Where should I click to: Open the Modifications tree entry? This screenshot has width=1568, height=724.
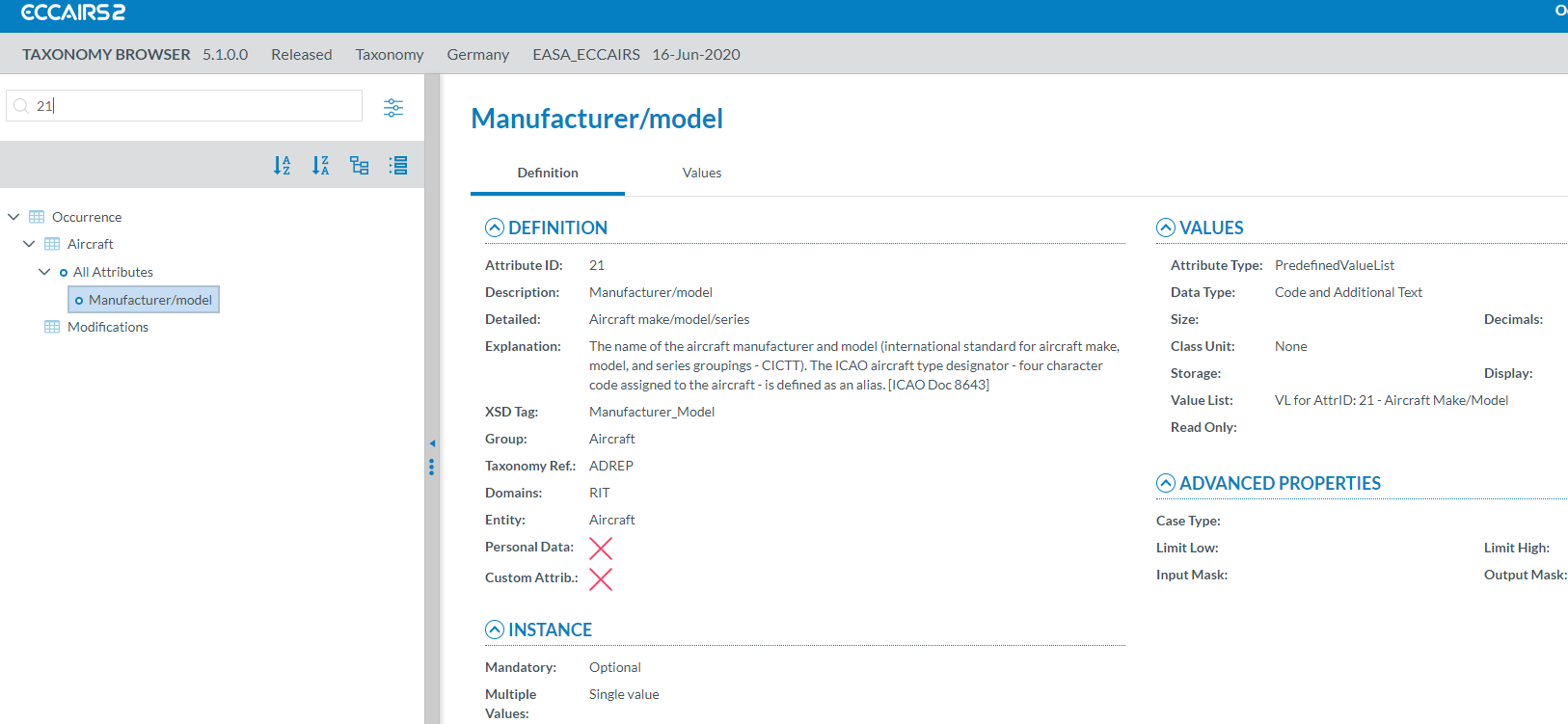tap(108, 327)
